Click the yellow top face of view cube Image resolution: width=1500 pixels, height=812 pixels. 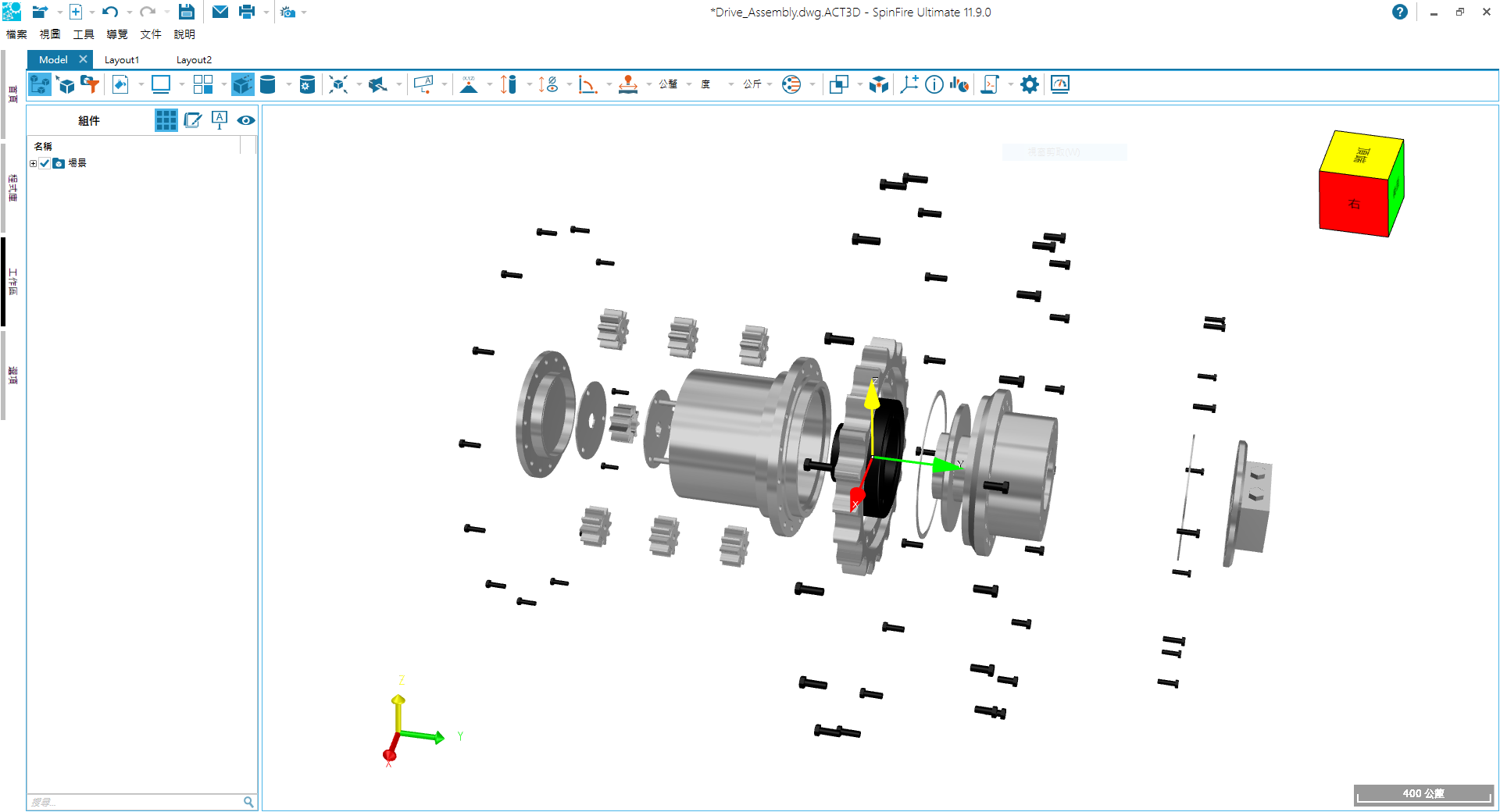point(1361,154)
